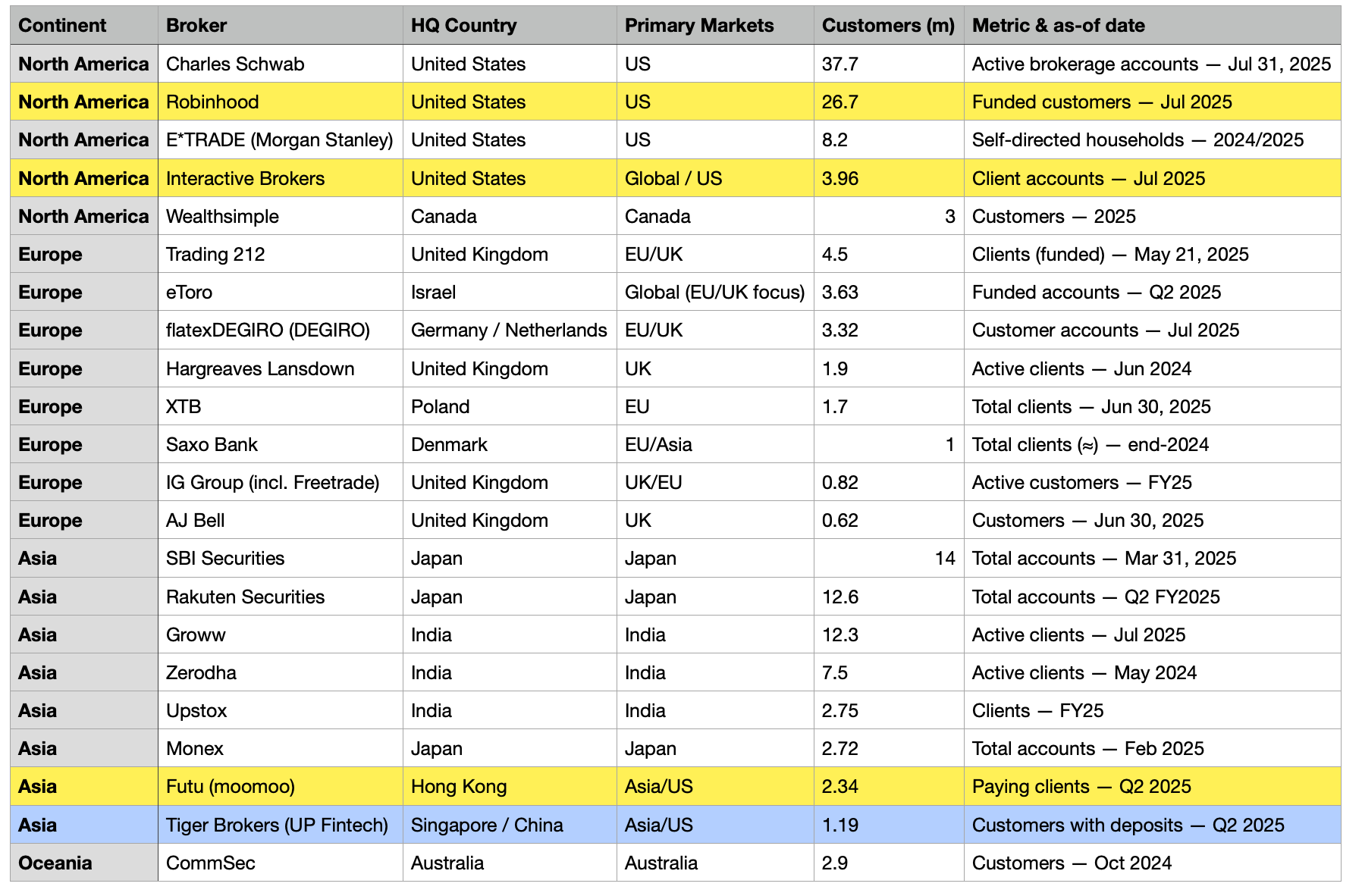Select the Canada HQ country cell

pyautogui.click(x=510, y=216)
